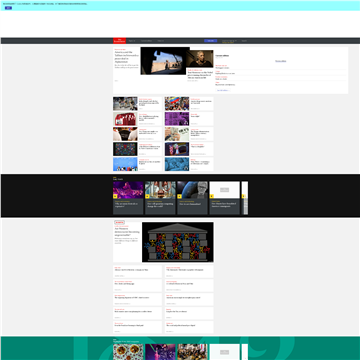This screenshot has height=360, width=360.
Task: Open the dark thumbnail with colorful dot pattern
Action: pyautogui.click(x=125, y=149)
